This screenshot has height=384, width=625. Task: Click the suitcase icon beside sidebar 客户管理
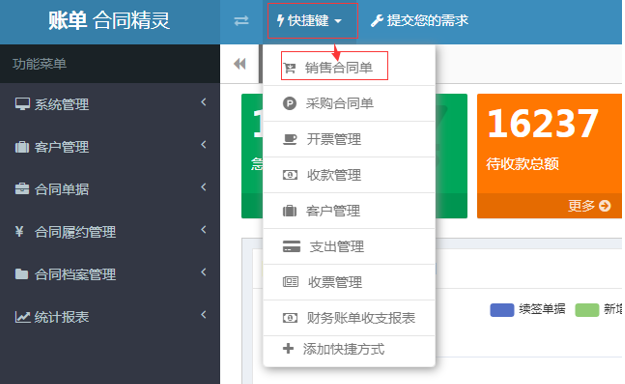22,147
